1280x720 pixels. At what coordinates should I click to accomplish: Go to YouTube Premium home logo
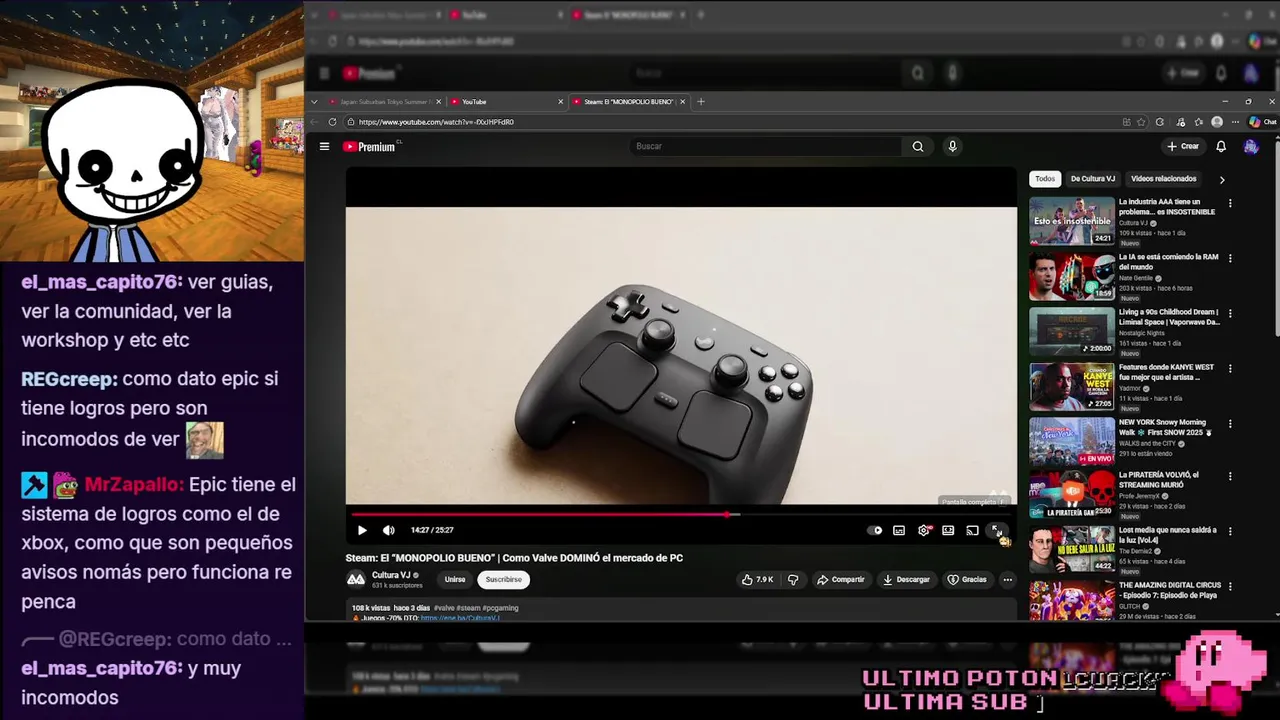click(372, 146)
